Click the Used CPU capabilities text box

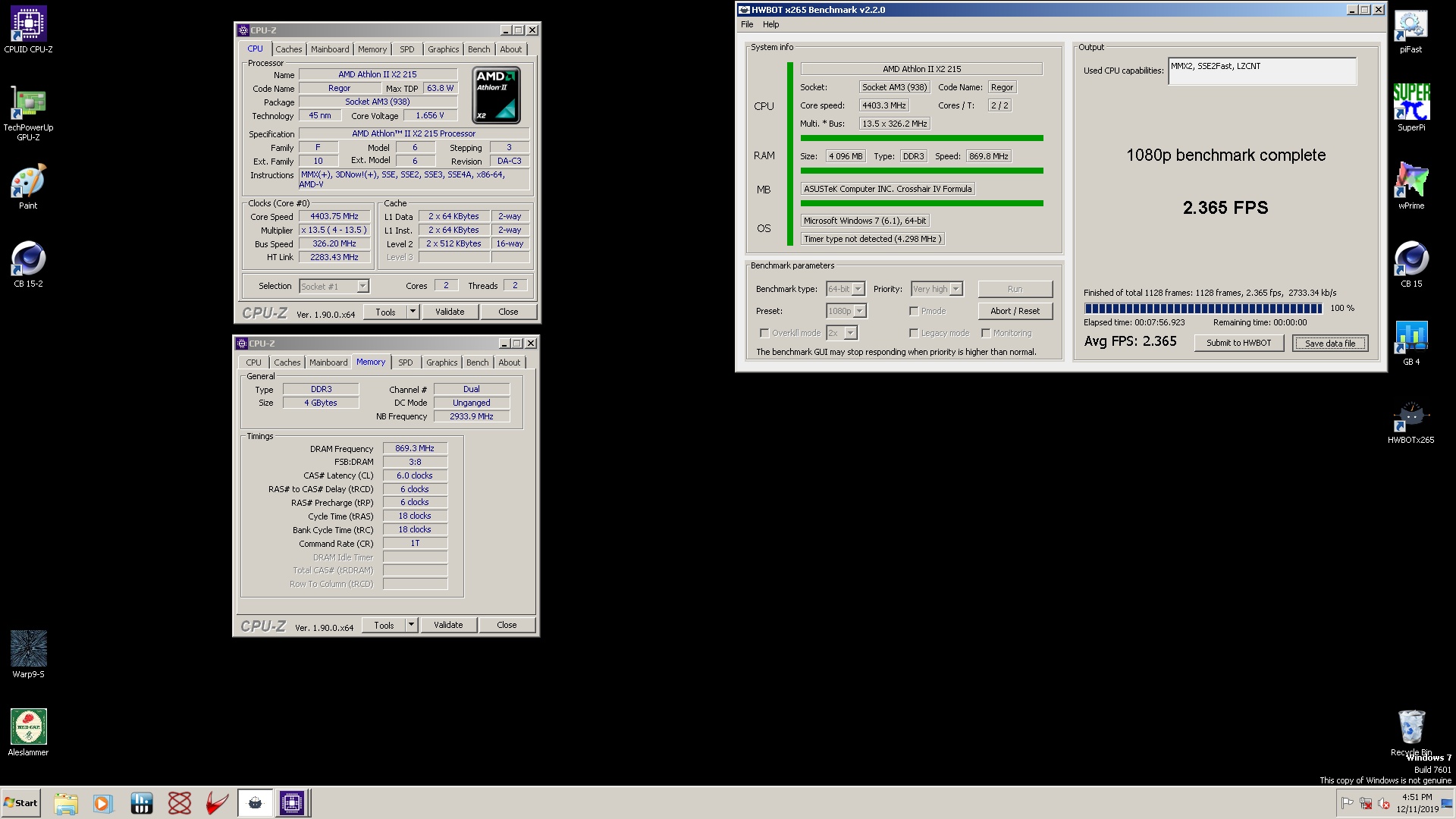coord(1262,71)
